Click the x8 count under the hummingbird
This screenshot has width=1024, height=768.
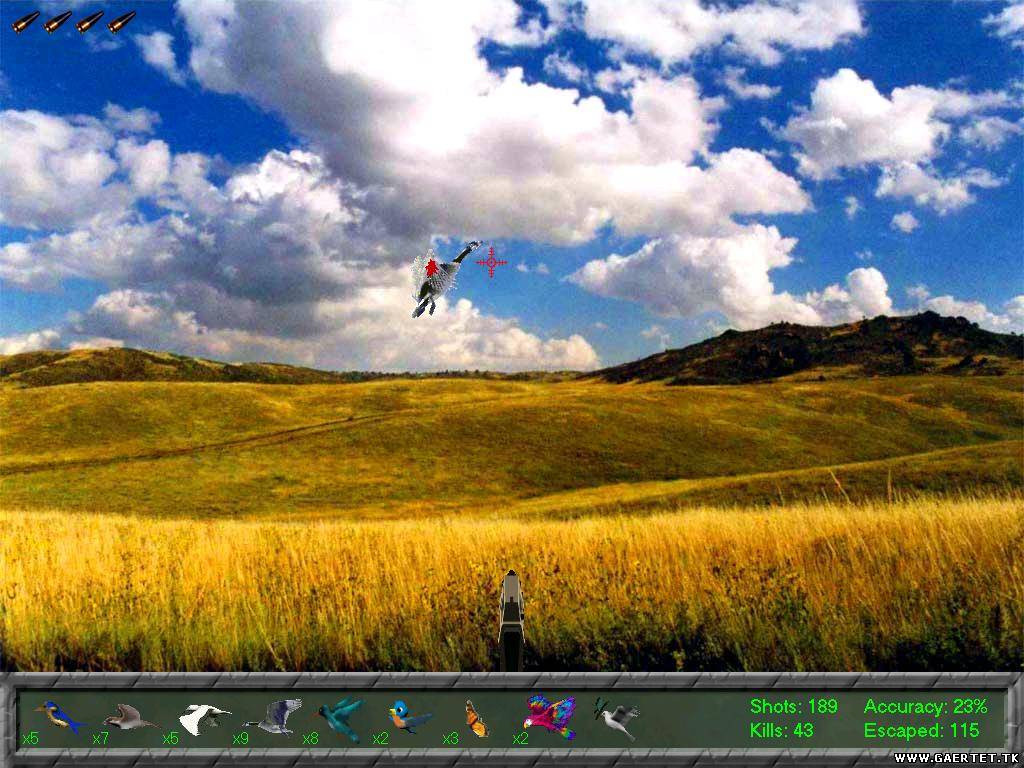(311, 739)
